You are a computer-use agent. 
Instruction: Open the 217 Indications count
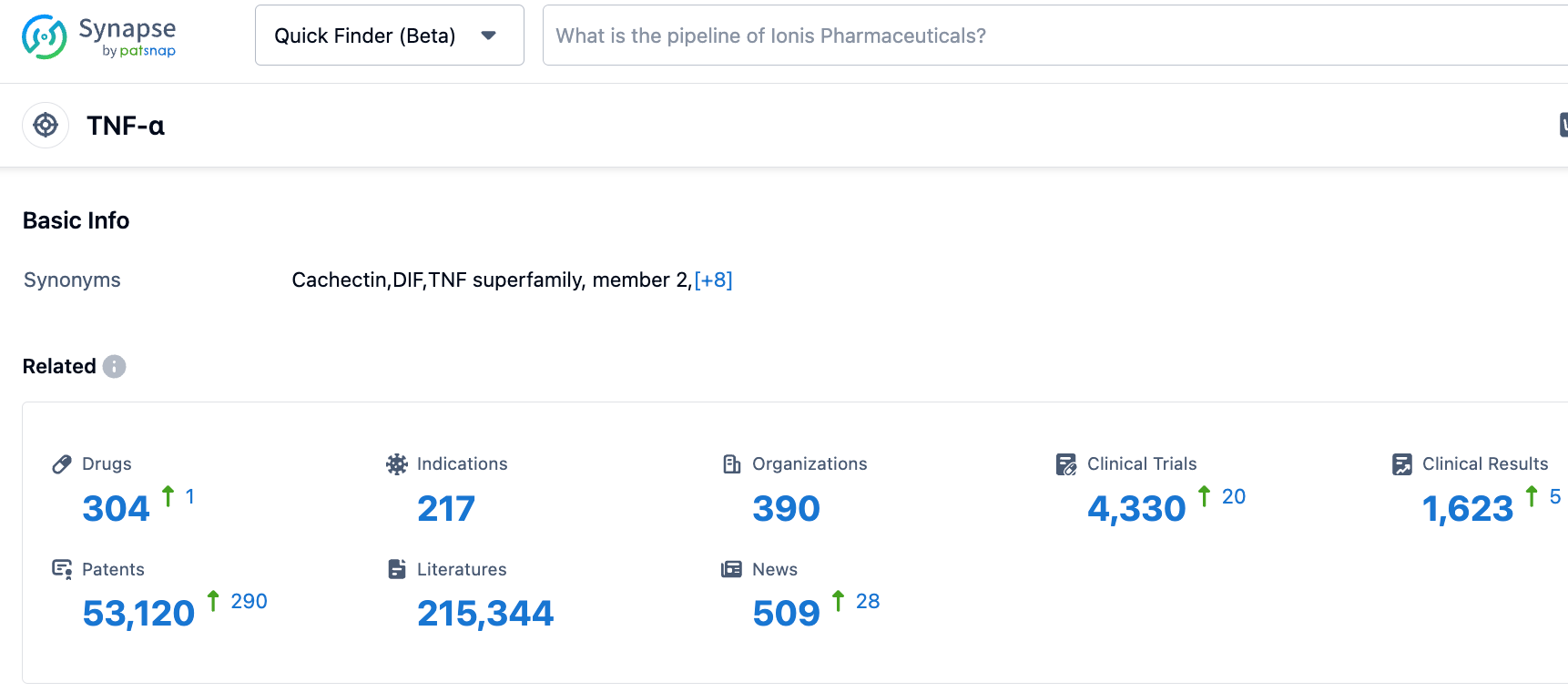[x=446, y=508]
